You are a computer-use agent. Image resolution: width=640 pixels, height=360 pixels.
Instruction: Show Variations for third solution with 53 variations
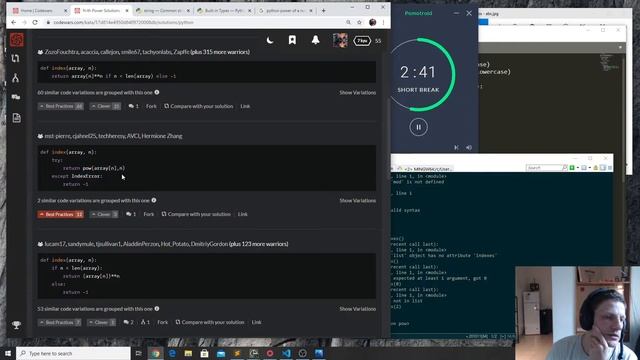358,309
